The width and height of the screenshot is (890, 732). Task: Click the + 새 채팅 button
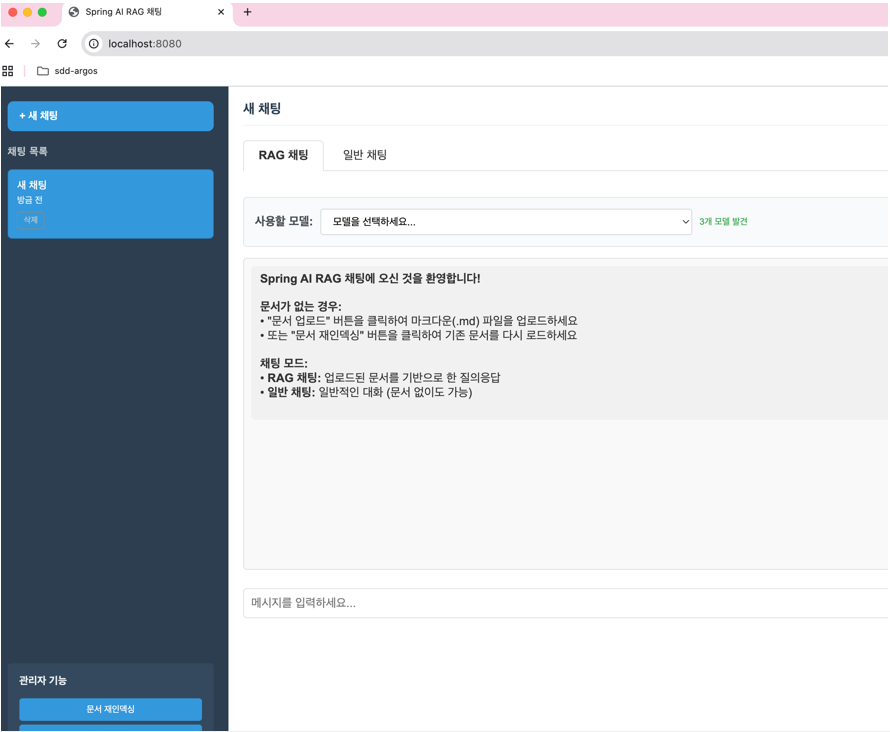click(110, 116)
